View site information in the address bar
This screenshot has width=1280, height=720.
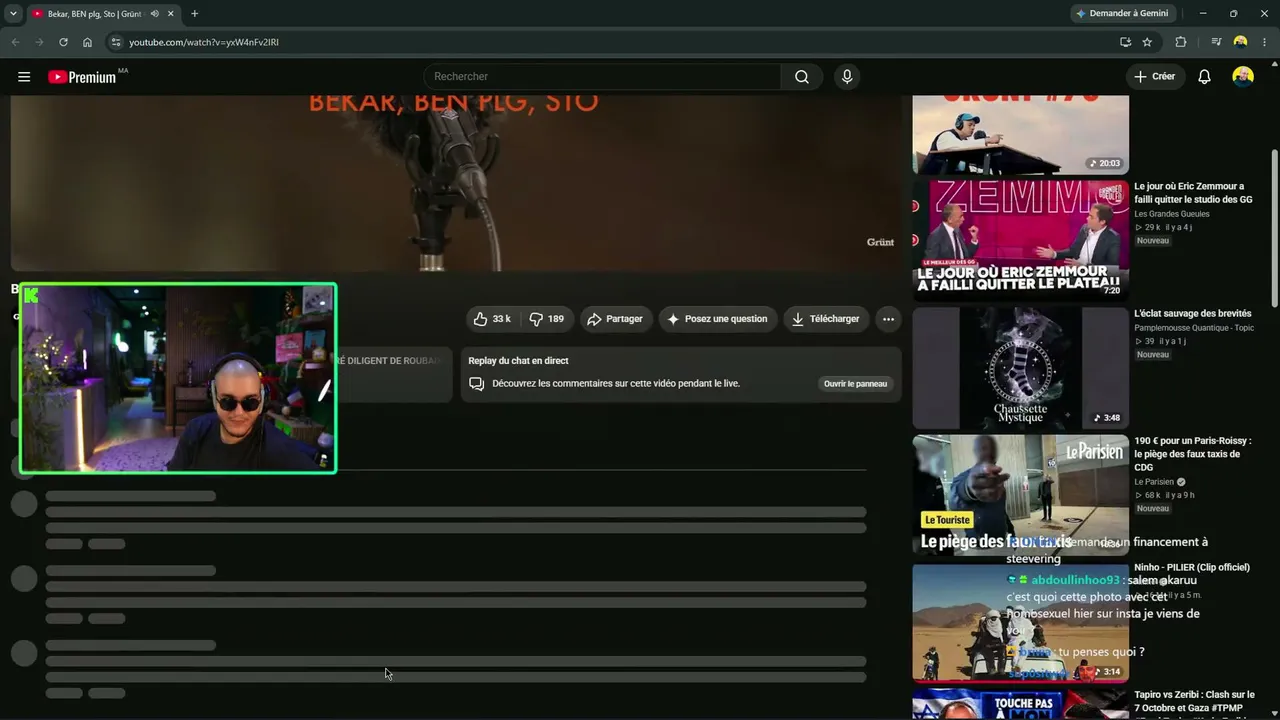coord(116,42)
